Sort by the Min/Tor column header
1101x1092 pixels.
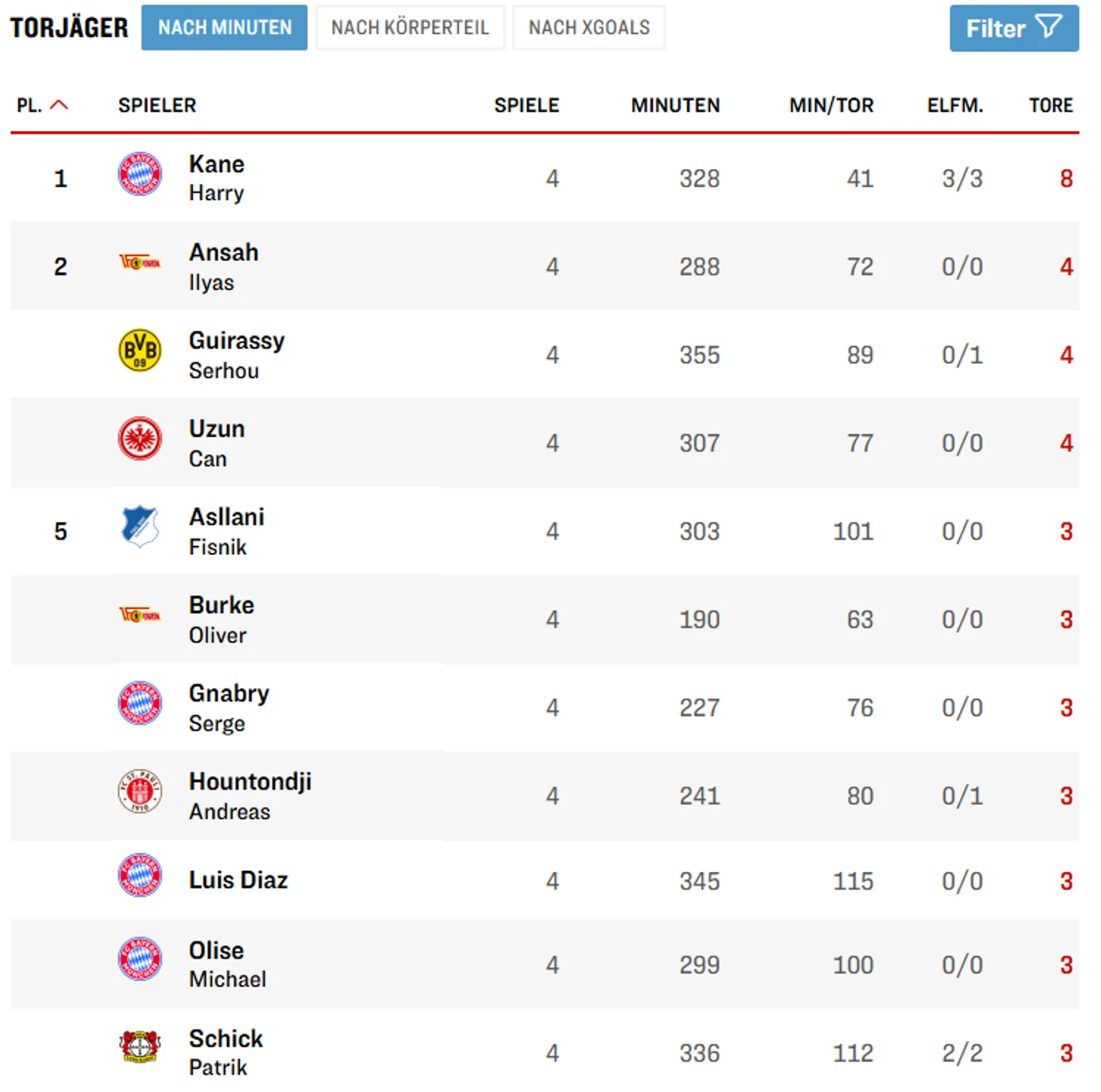coord(831,105)
